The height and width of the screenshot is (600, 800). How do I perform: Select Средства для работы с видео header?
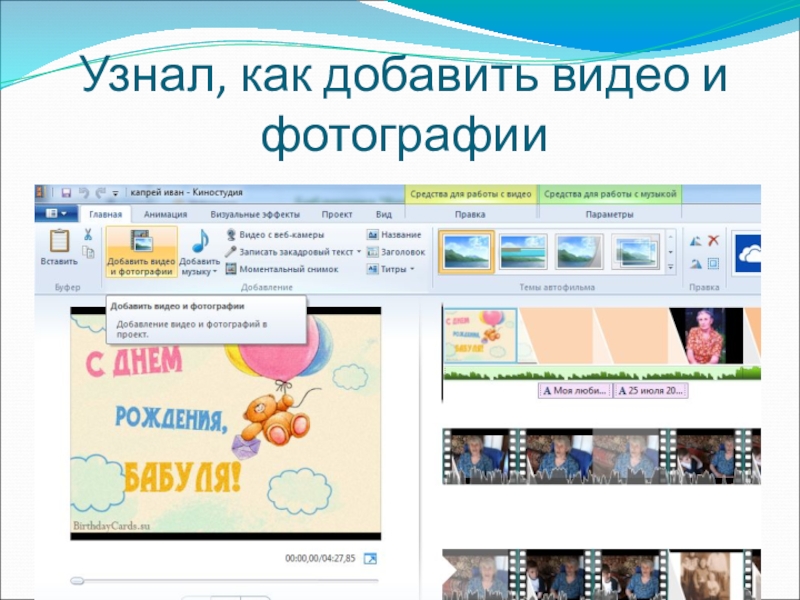point(470,194)
